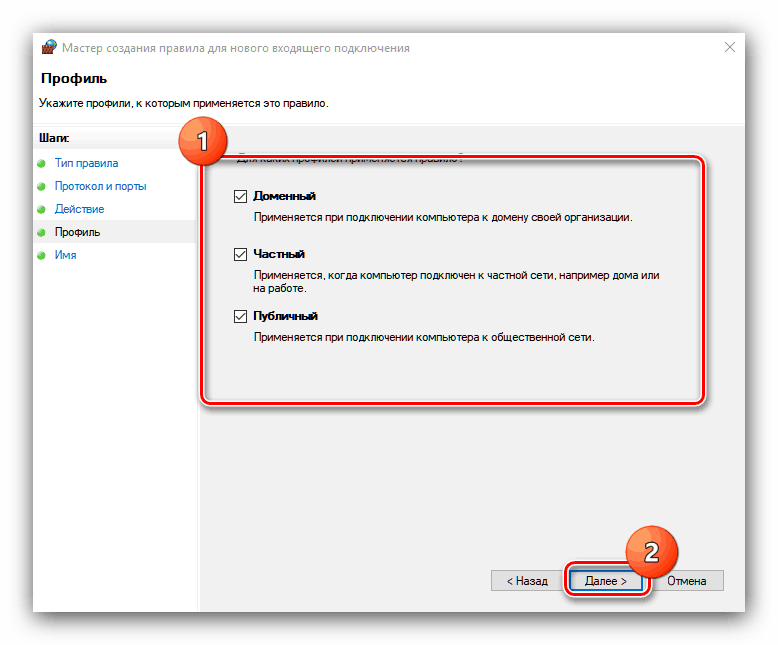Click the Шаги header in sidebar

(x=54, y=138)
